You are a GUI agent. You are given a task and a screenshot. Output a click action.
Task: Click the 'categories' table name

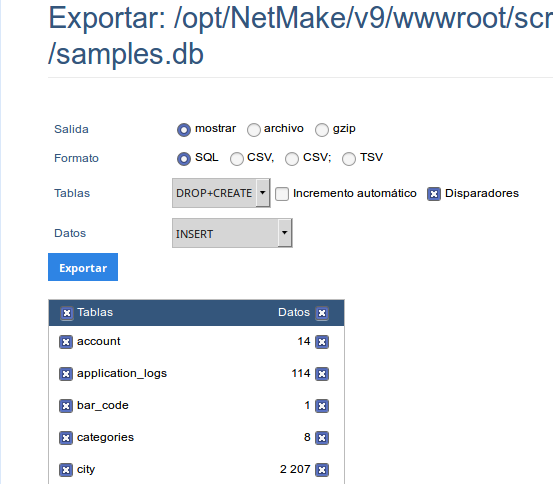coord(105,437)
